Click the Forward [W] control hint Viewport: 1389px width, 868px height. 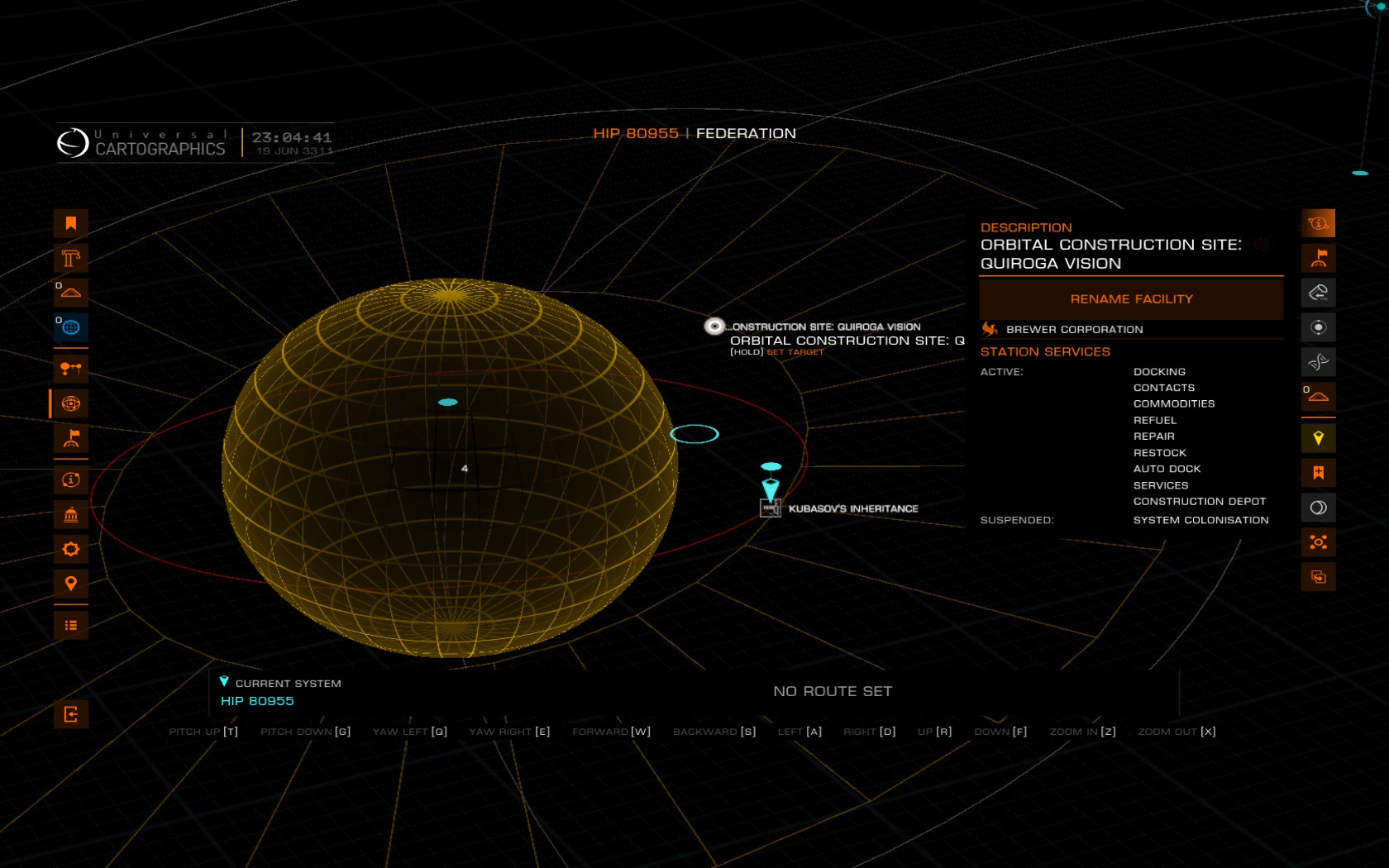coord(611,732)
